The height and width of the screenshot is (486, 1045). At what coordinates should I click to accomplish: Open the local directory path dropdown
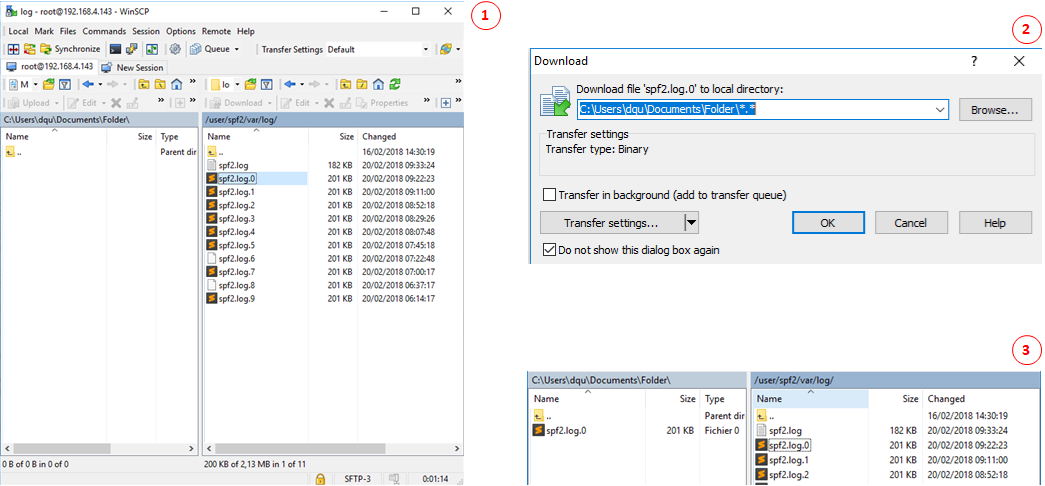(940, 109)
